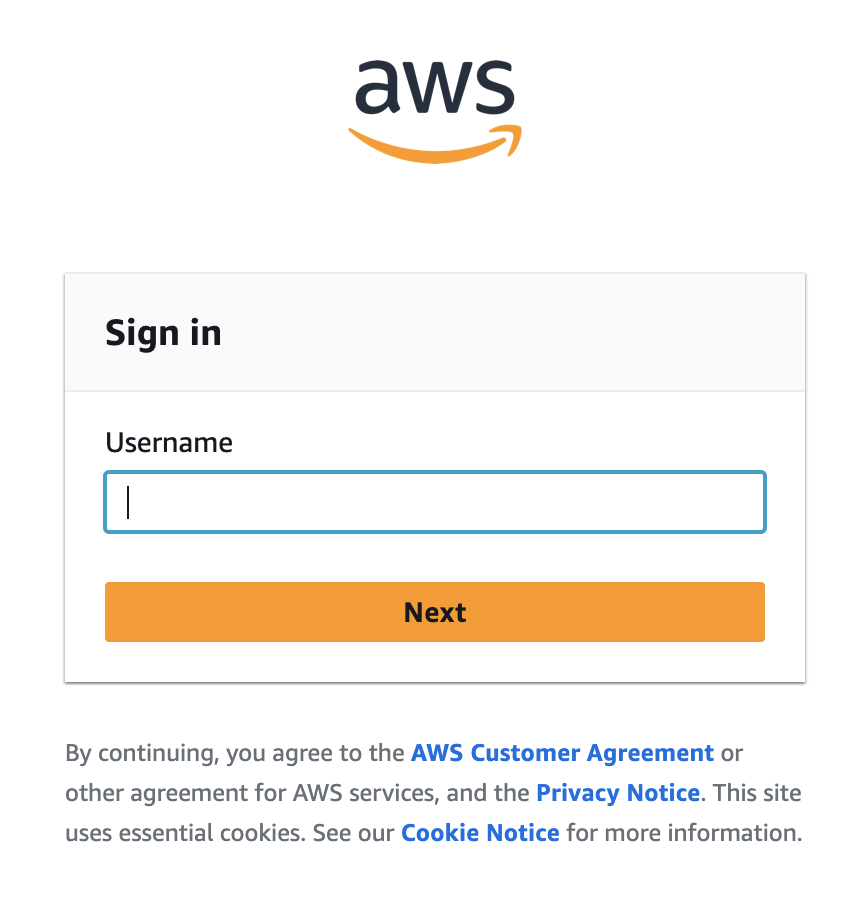Click the 'Sign in' heading
862x908 pixels.
163,333
